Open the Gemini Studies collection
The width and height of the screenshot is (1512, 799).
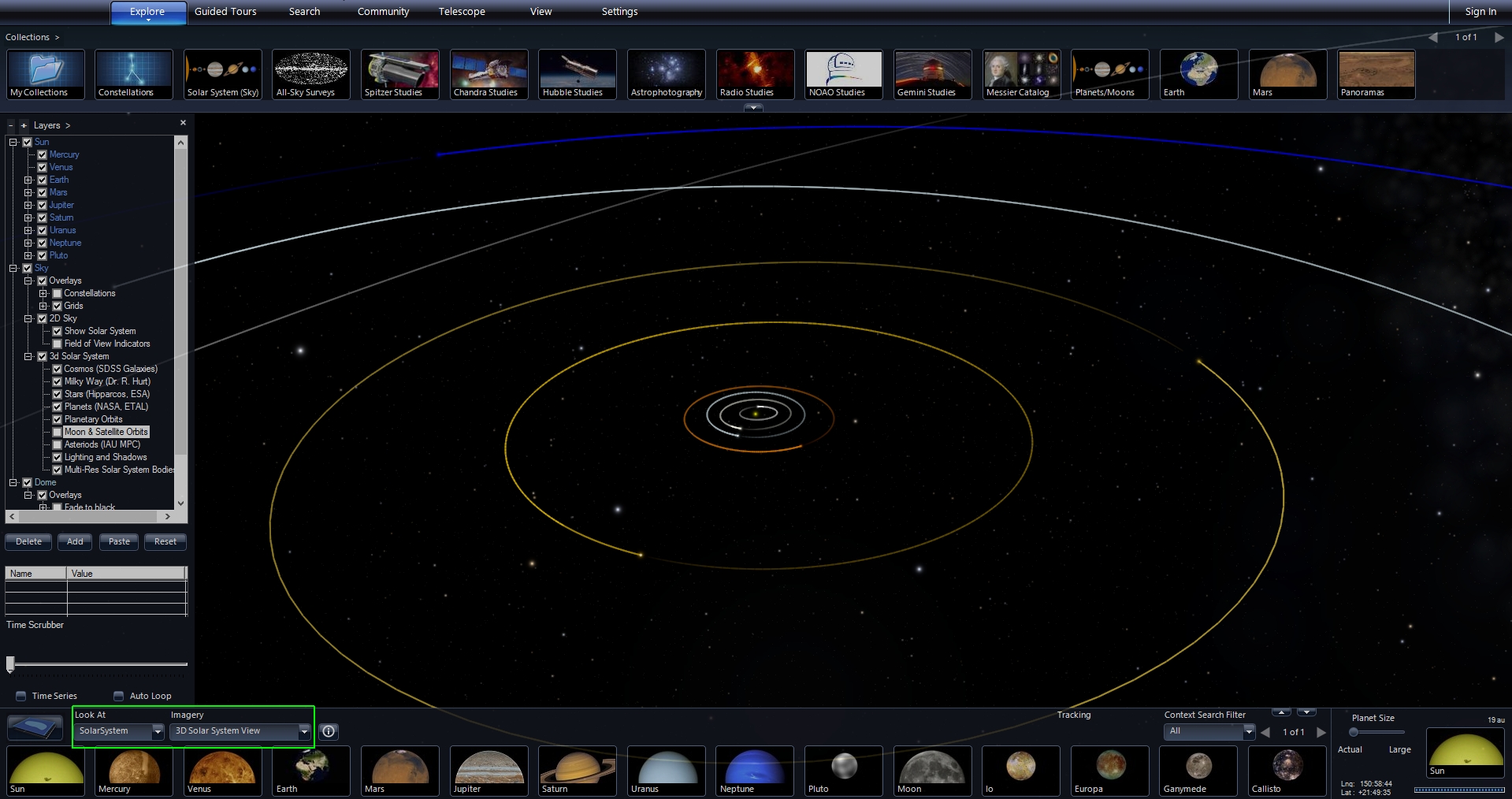tap(933, 75)
